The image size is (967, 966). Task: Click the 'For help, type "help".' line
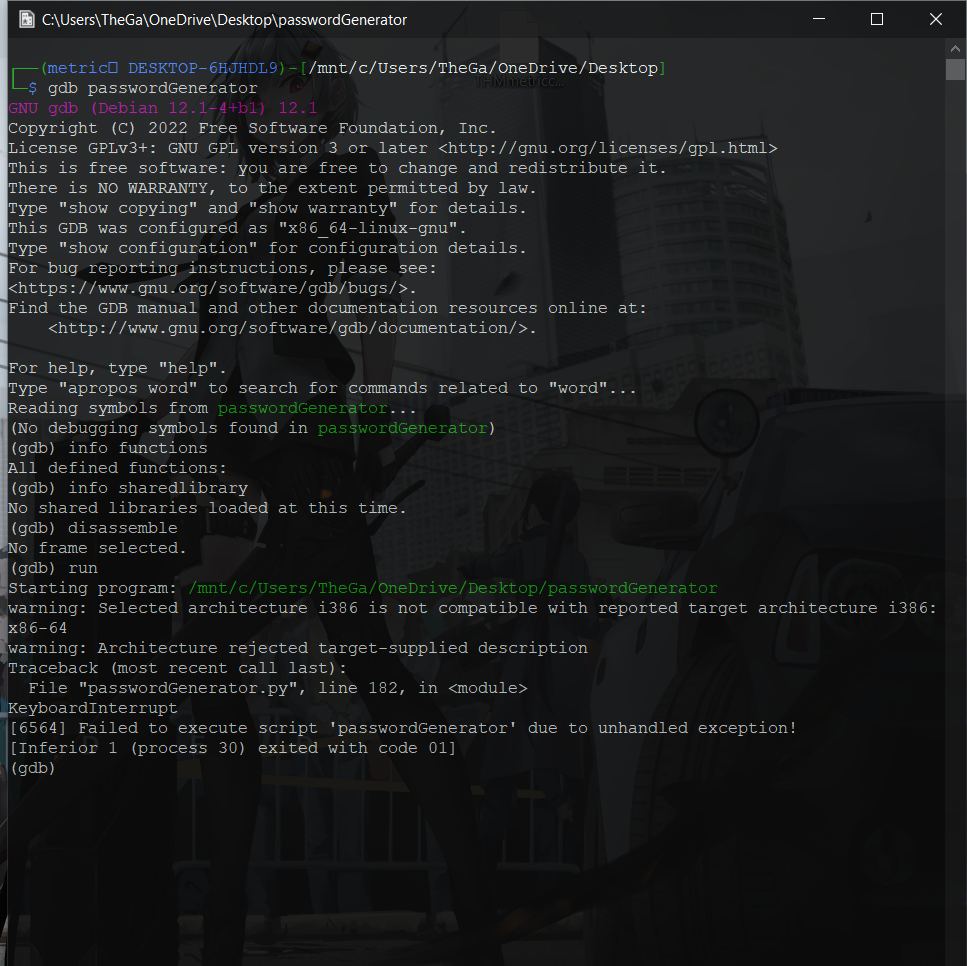[x=117, y=368]
